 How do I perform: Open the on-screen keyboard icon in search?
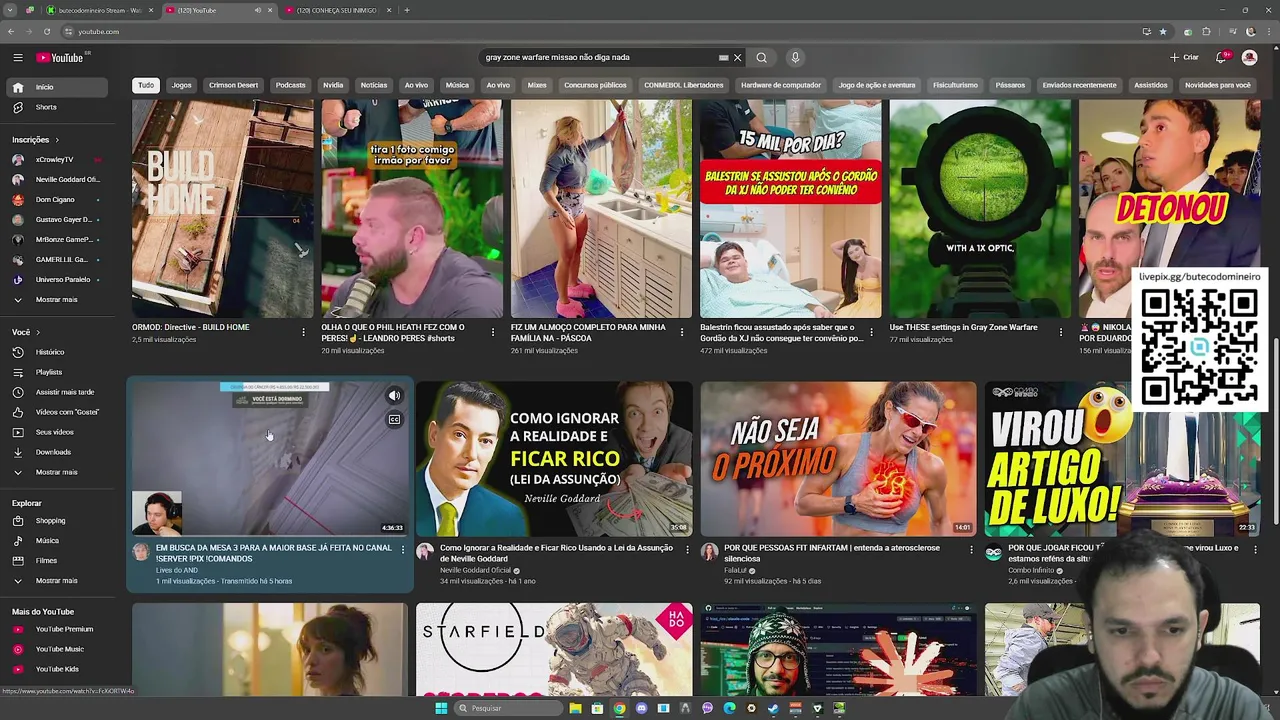point(723,57)
